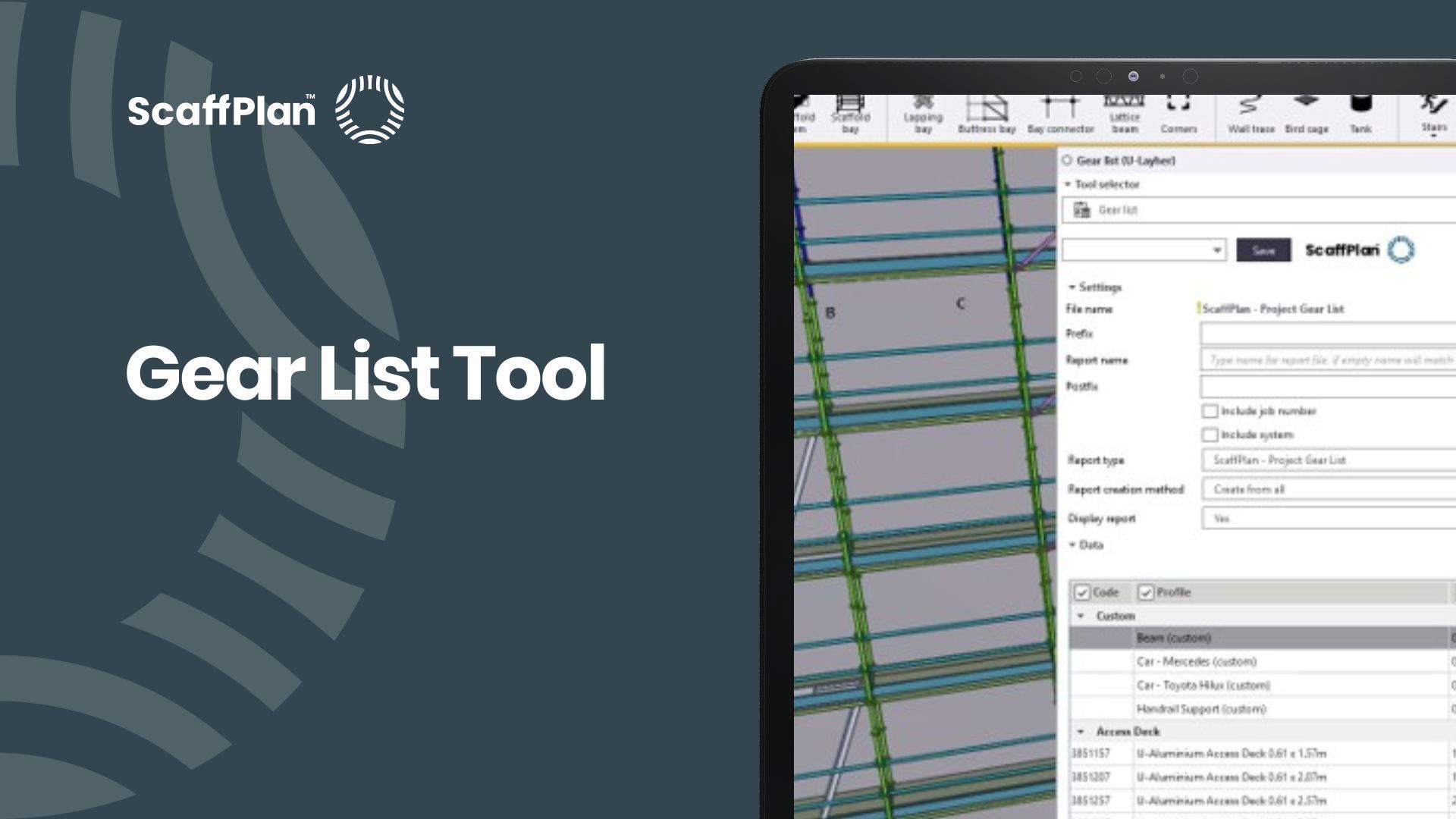
Task: Choose the Buttress bay tool
Action: pos(986,115)
